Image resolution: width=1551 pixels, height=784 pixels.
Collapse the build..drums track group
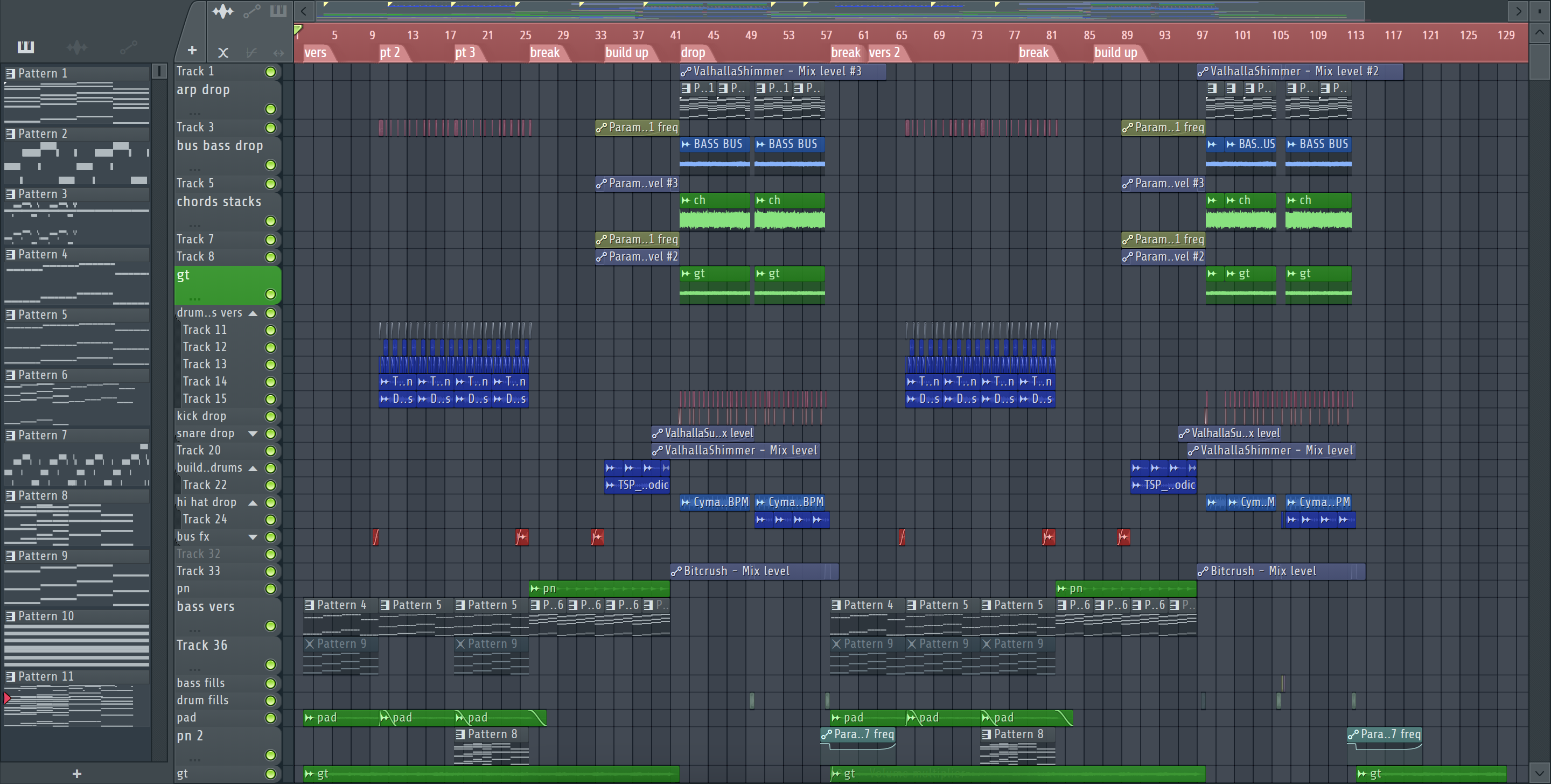tap(253, 468)
